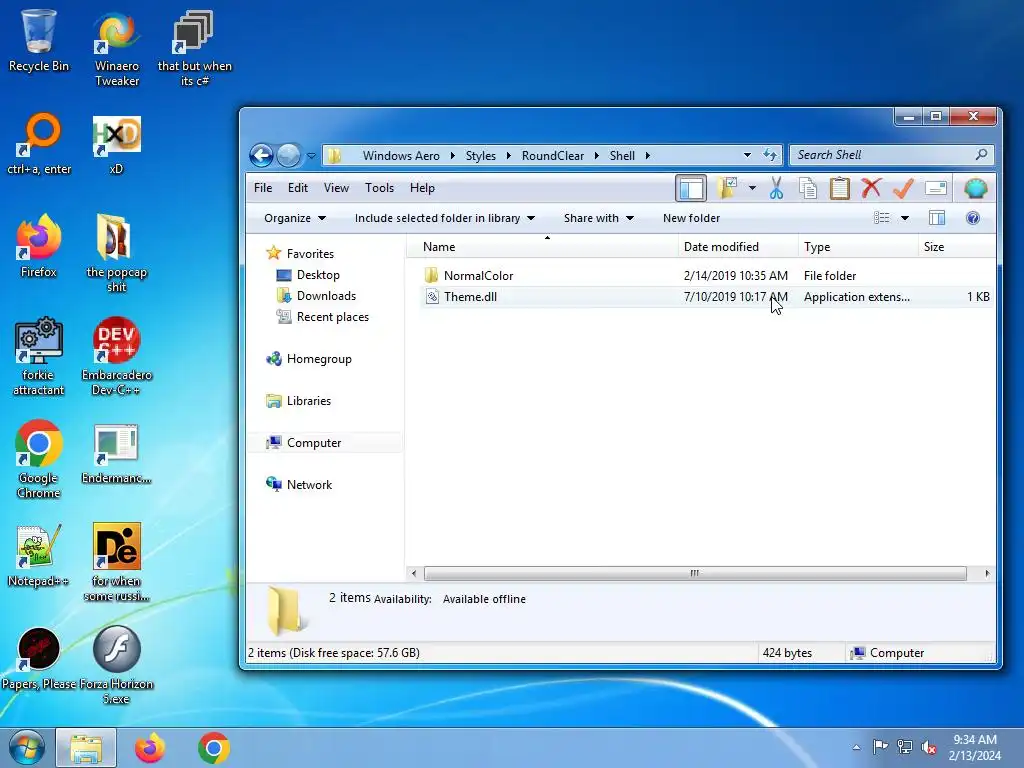Click Styles in the address breadcrumb
Screen dimensions: 1024x768
(481, 155)
